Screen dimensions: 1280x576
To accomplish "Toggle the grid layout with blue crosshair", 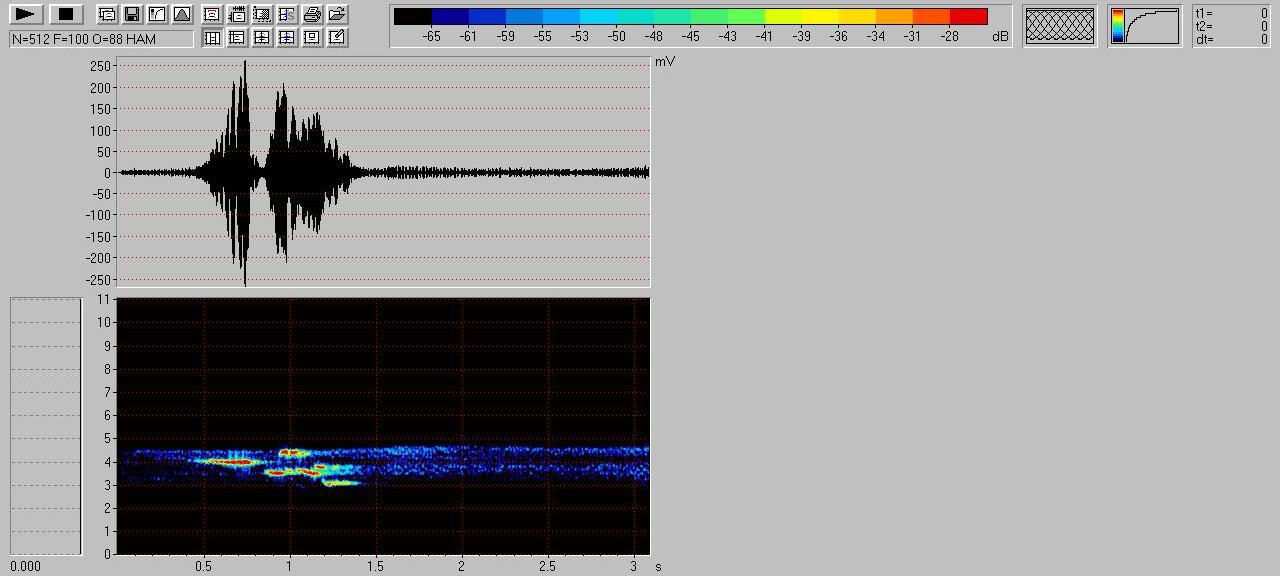I will coord(287,38).
